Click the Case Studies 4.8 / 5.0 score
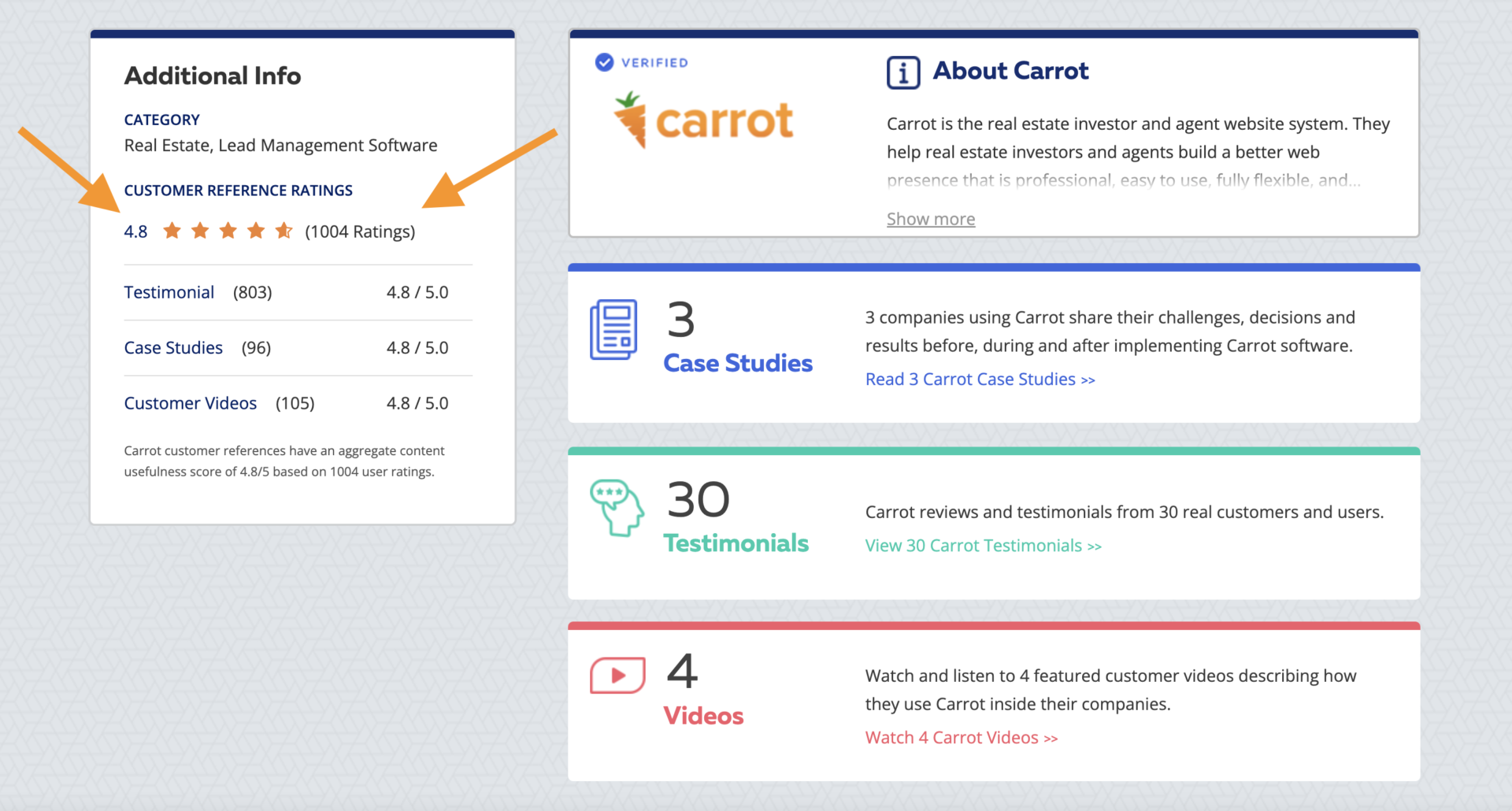This screenshot has height=811, width=1512. click(x=417, y=348)
